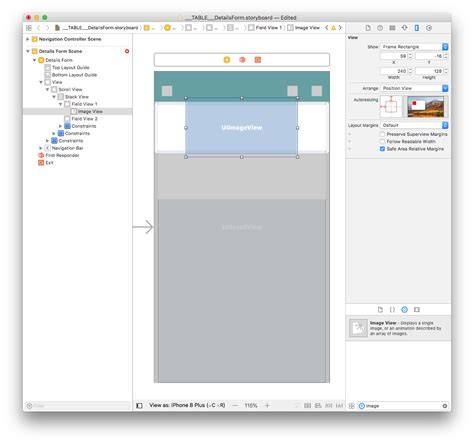Viewport: 474px width, 444px height.
Task: Select the Size inspector ruler icon
Action: (x=417, y=28)
